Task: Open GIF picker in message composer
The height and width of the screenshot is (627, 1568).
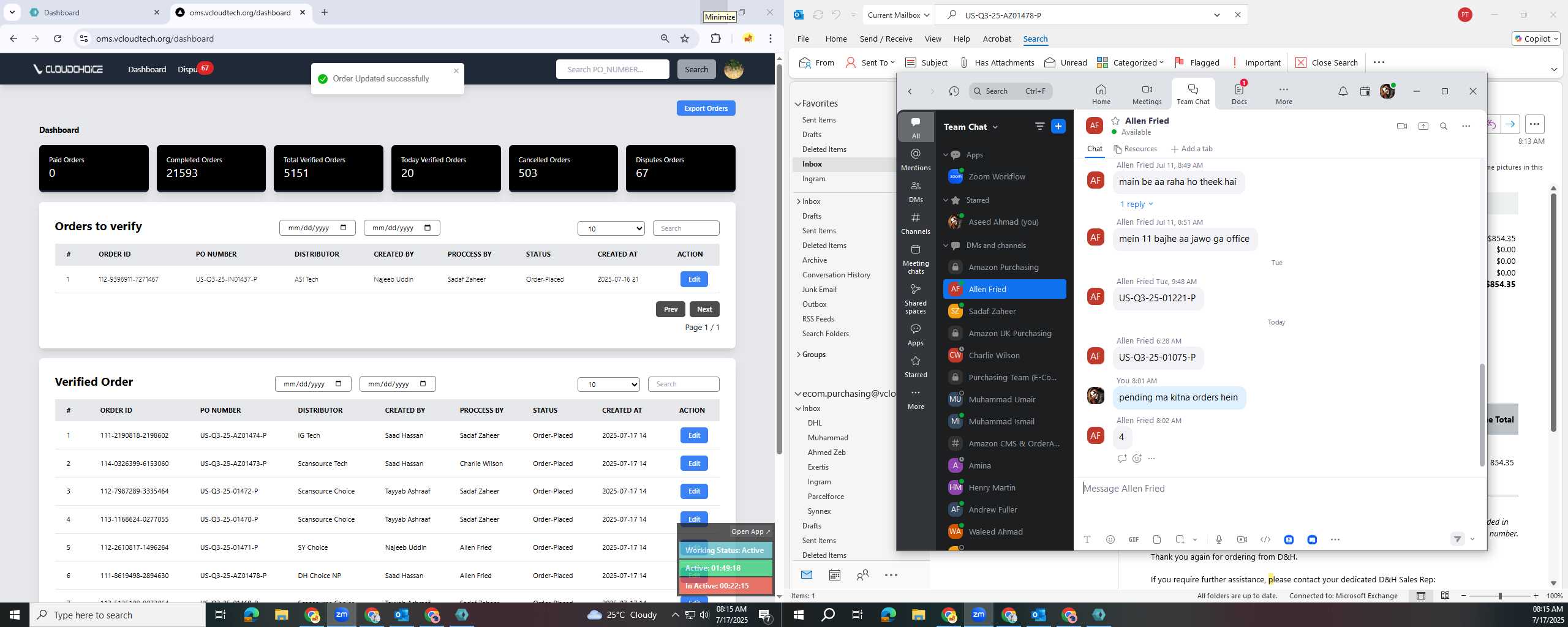Action: (x=1133, y=539)
